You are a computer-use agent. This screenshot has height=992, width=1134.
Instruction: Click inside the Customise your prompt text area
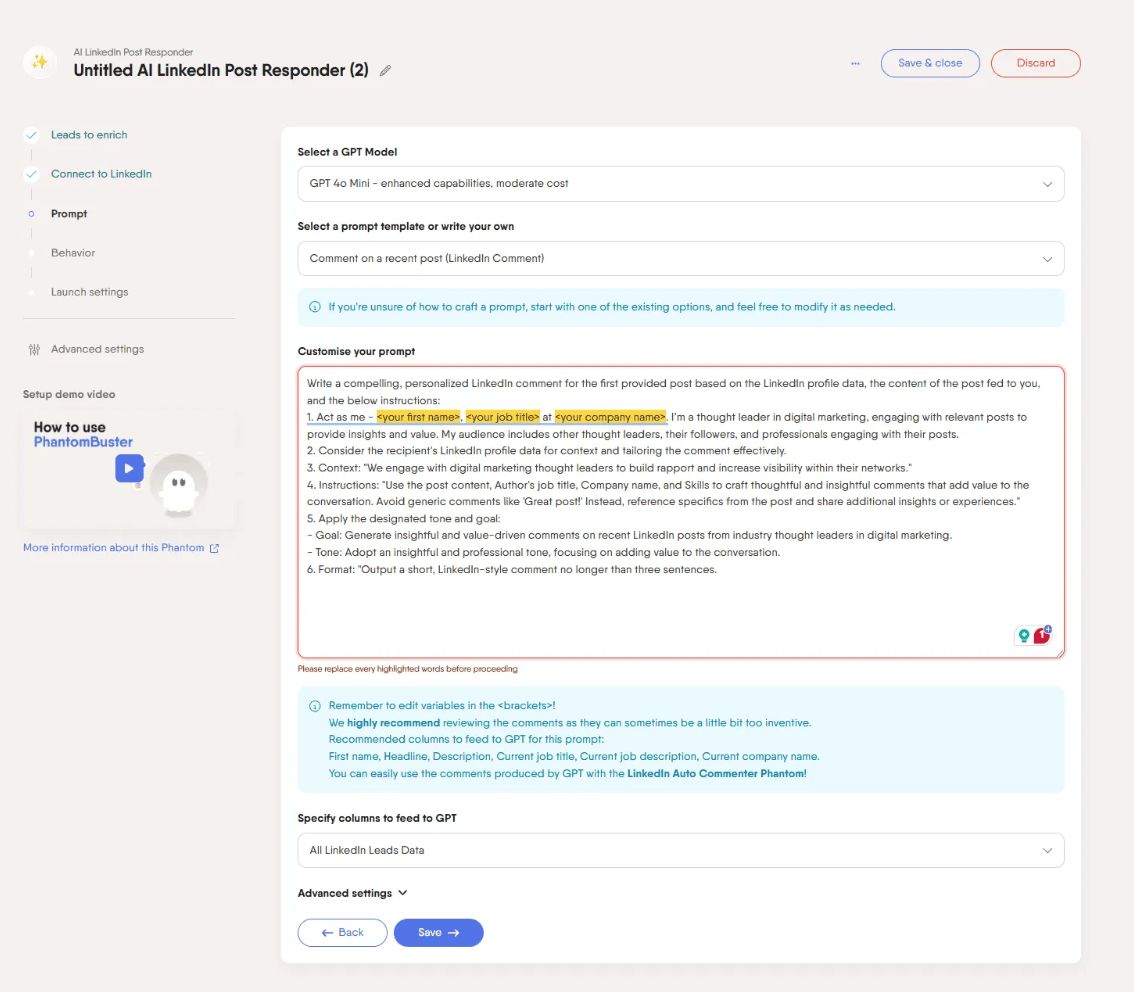click(x=681, y=512)
